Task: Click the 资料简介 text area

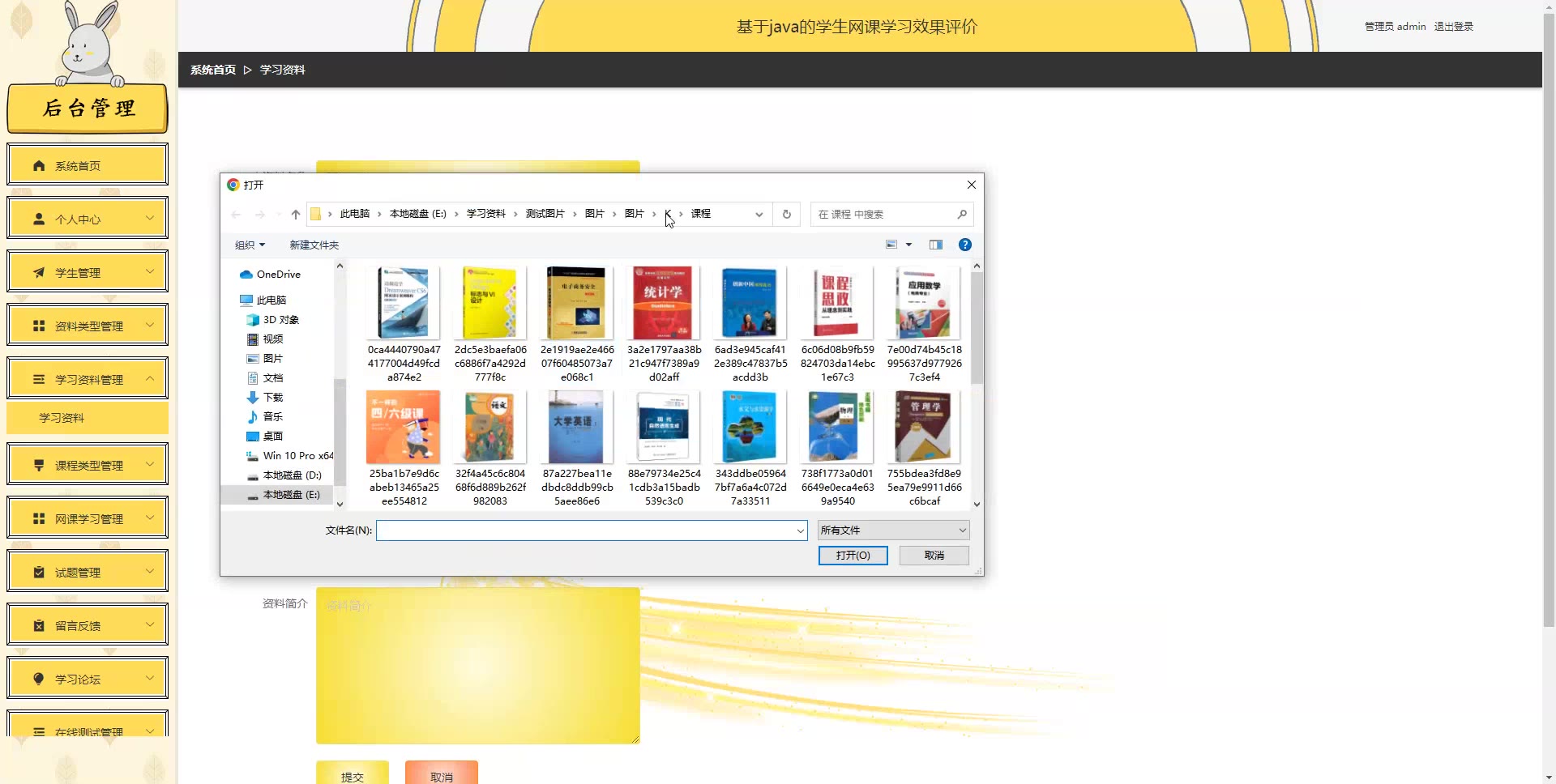Action: tap(478, 666)
